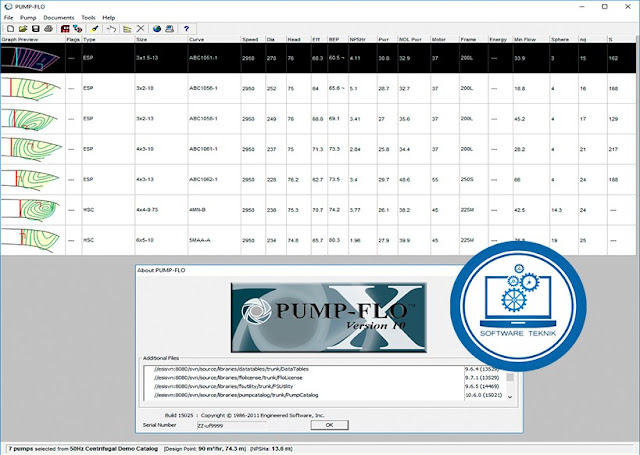The image size is (640, 455).
Task: Click the NPSHr column header
Action: (x=362, y=40)
